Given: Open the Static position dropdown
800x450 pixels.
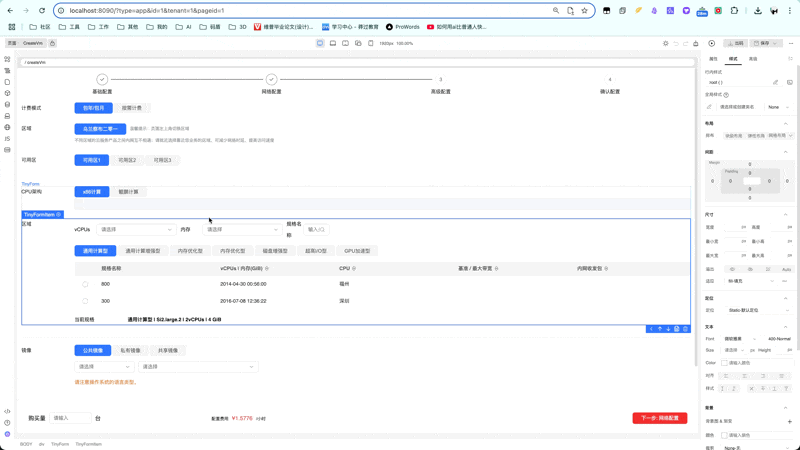Looking at the screenshot, I should tap(758, 310).
